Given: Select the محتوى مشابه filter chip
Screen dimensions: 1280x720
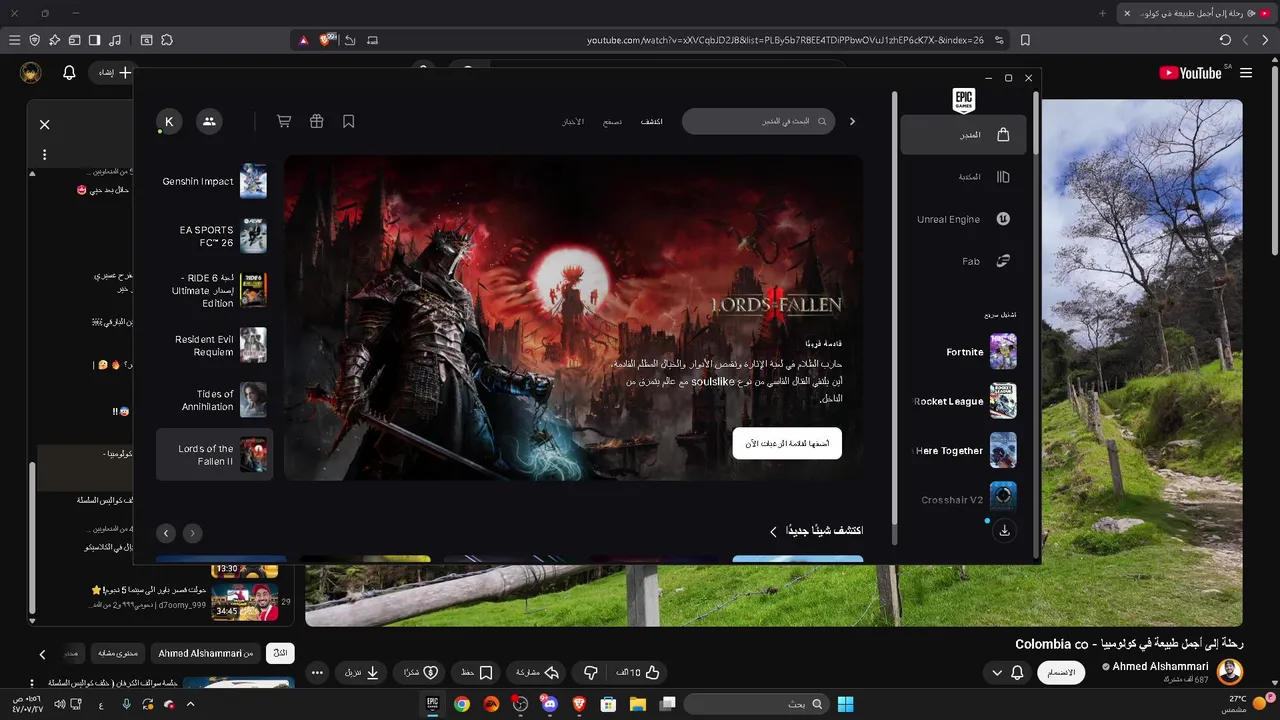Looking at the screenshot, I should pyautogui.click(x=119, y=653).
